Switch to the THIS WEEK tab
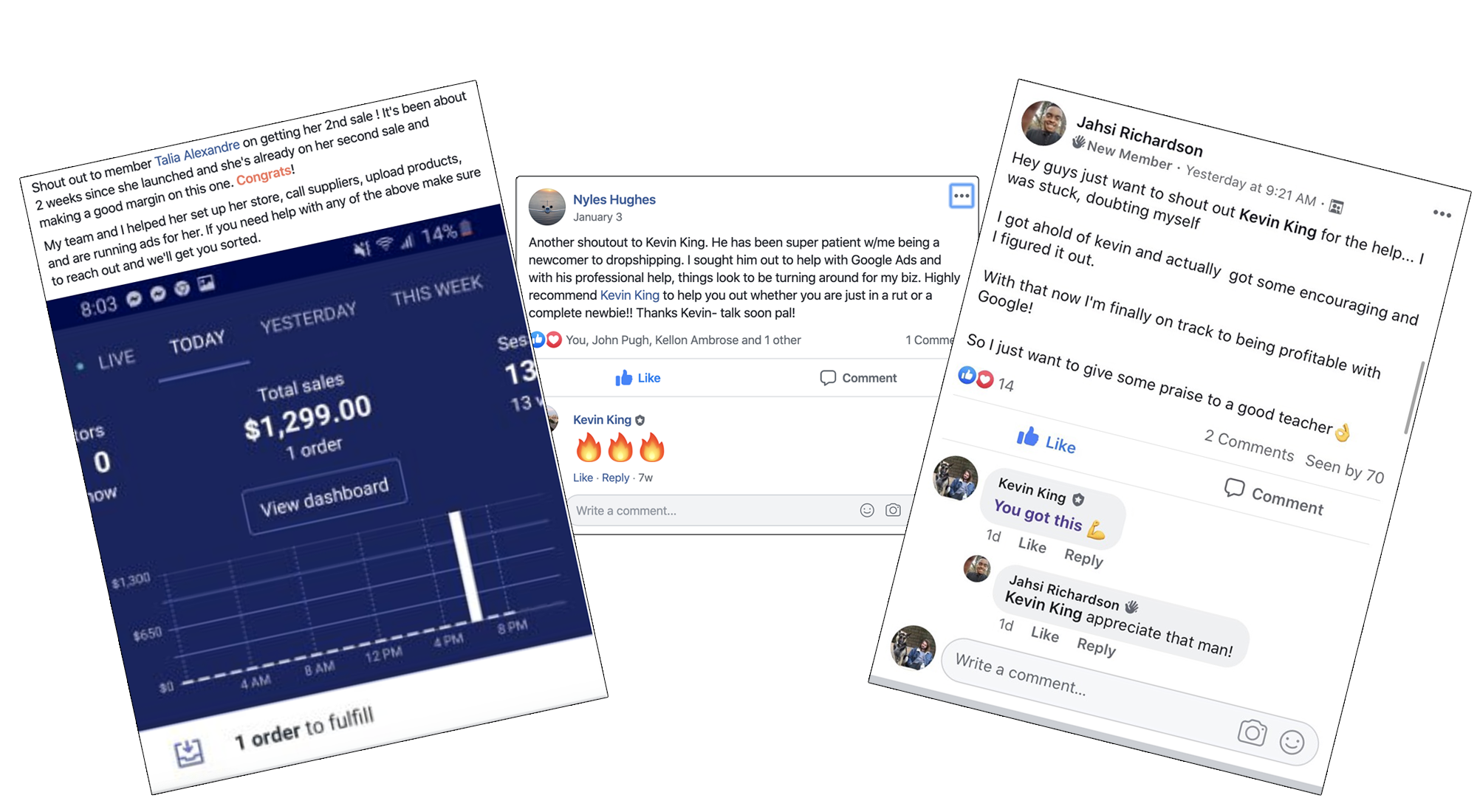The image size is (1477, 812). [x=436, y=290]
